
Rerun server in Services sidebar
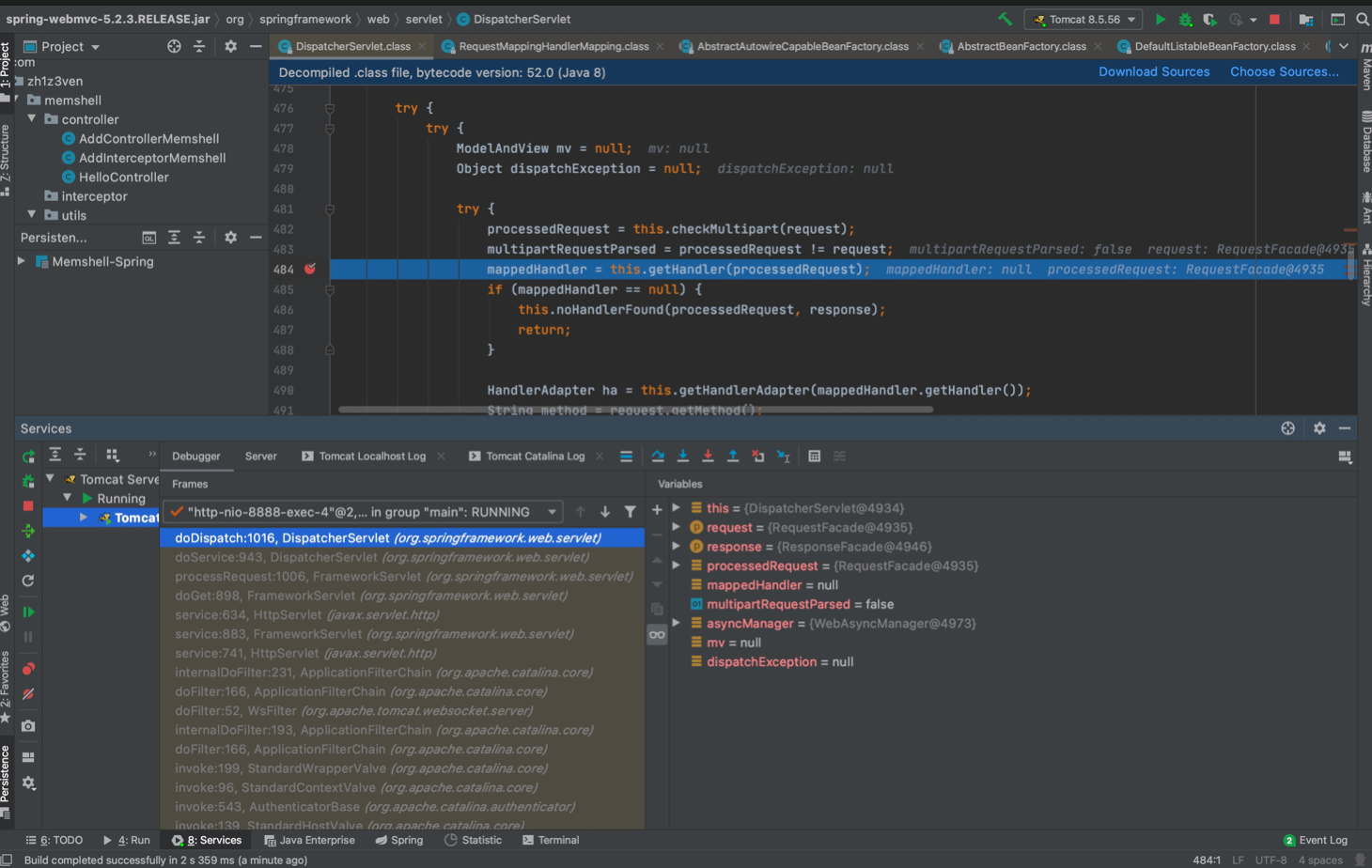[28, 457]
